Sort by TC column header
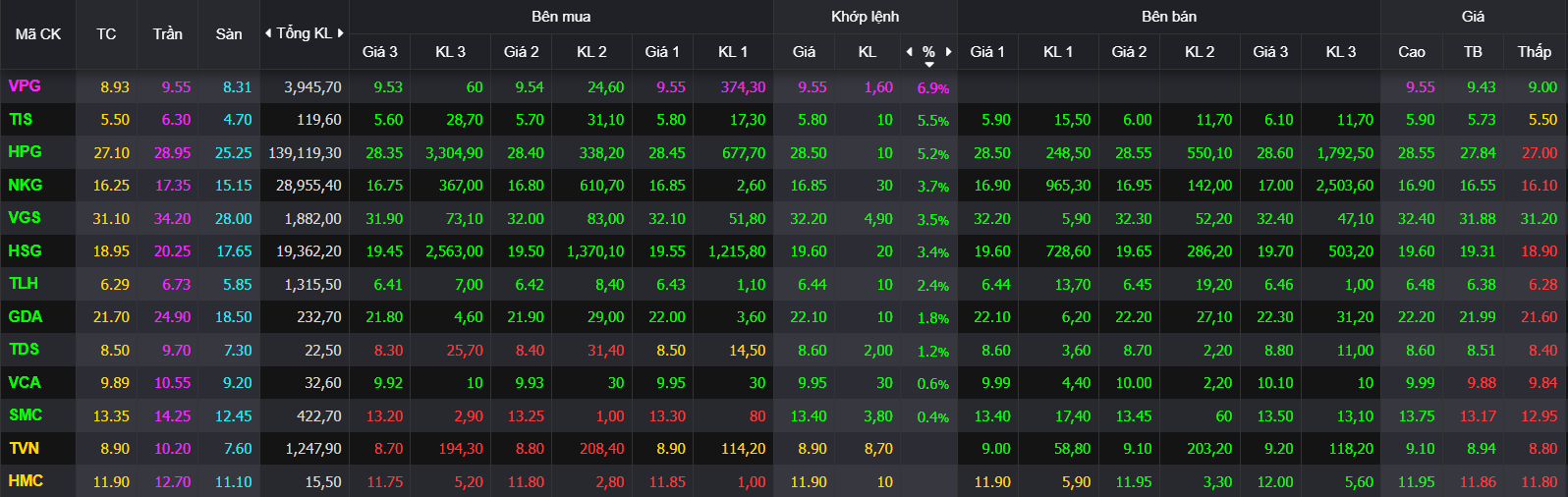Viewport: 1568px width, 497px height. 106,34
